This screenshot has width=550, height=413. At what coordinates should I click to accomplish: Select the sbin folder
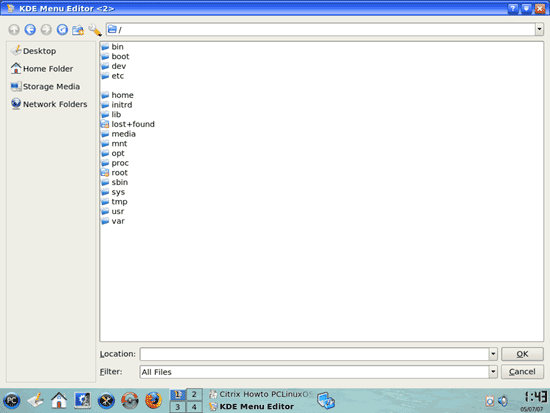point(115,182)
